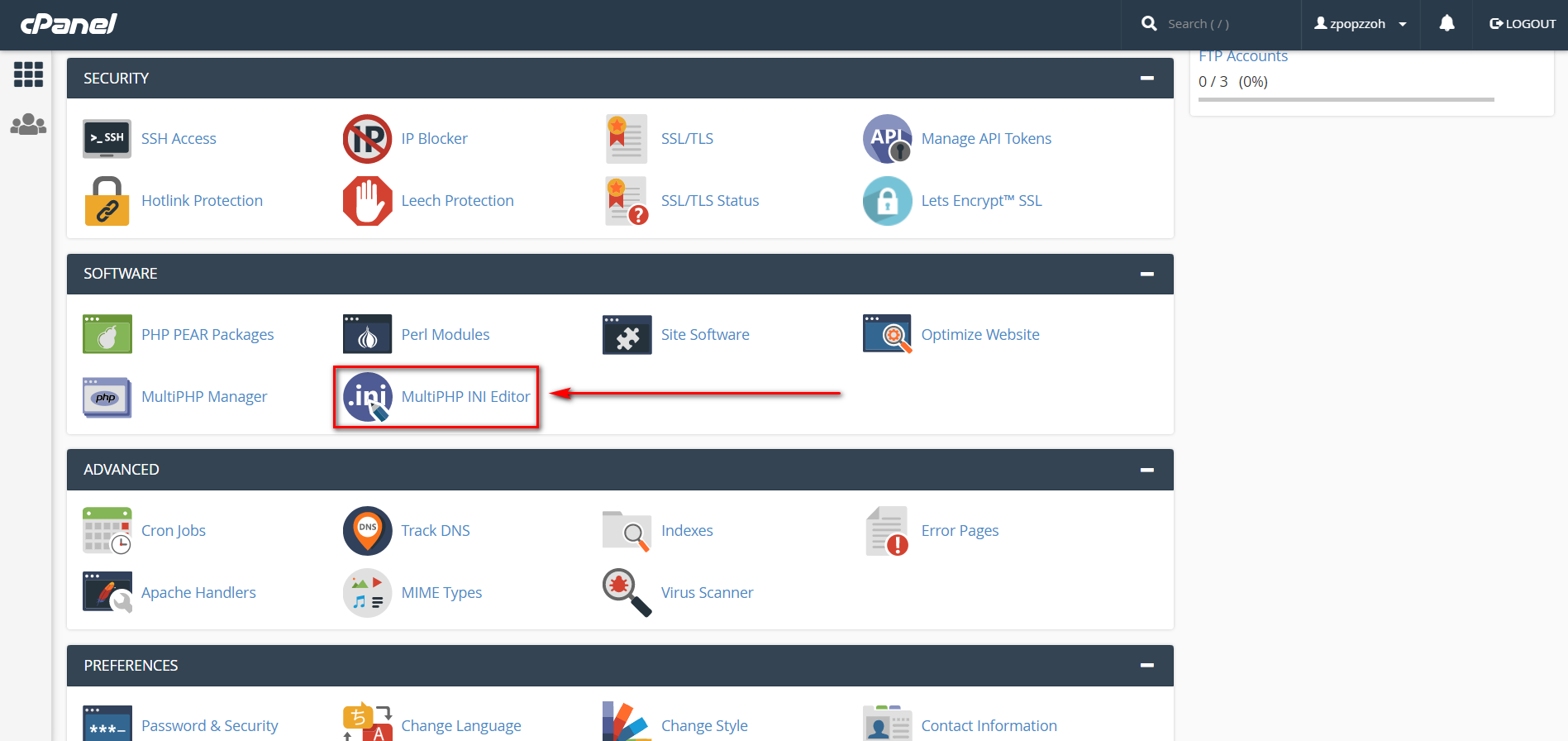Open the Apache Handlers icon
This screenshot has width=1568, height=741.
[107, 592]
